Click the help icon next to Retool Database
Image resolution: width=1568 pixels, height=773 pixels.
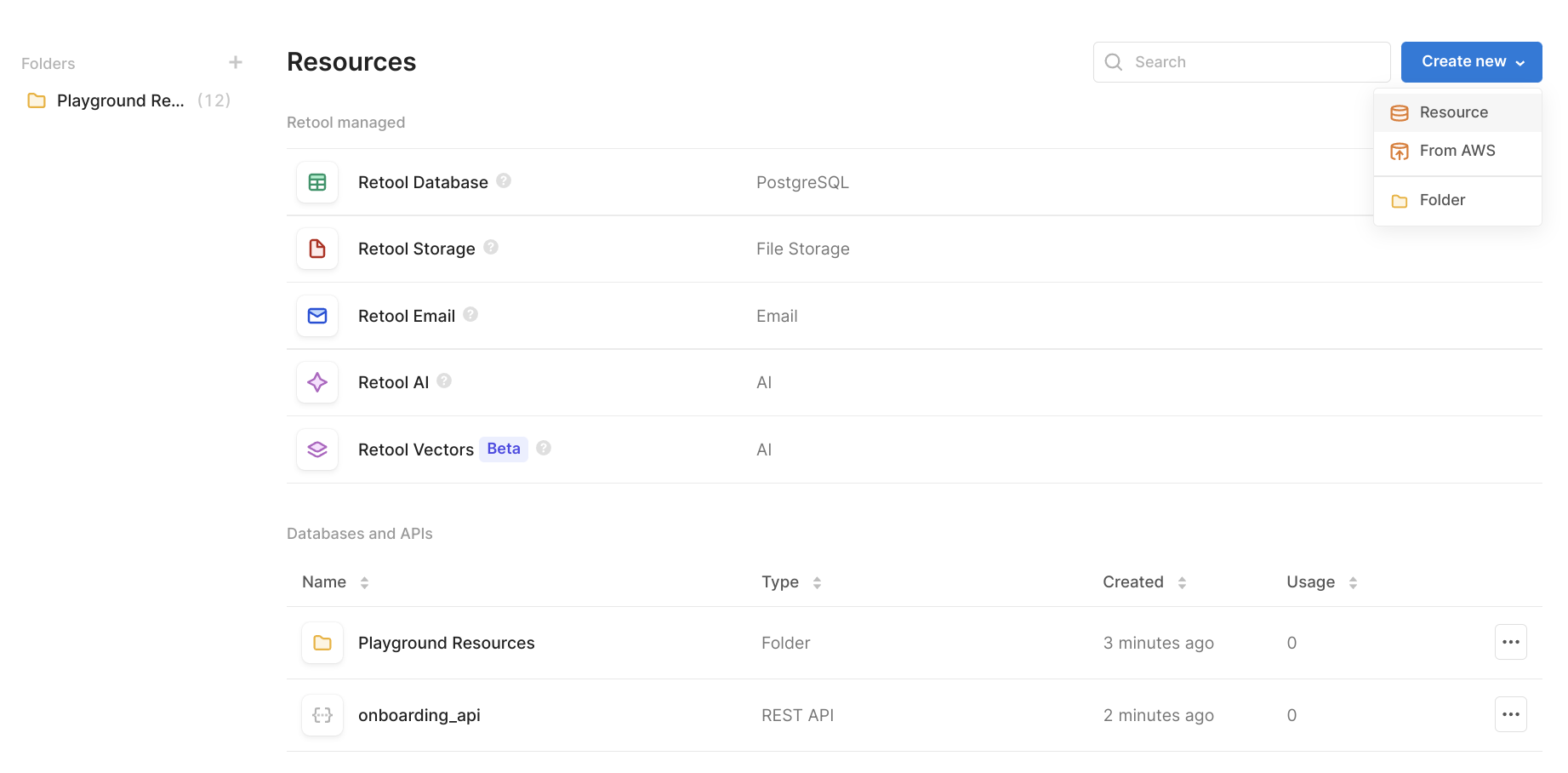(504, 180)
